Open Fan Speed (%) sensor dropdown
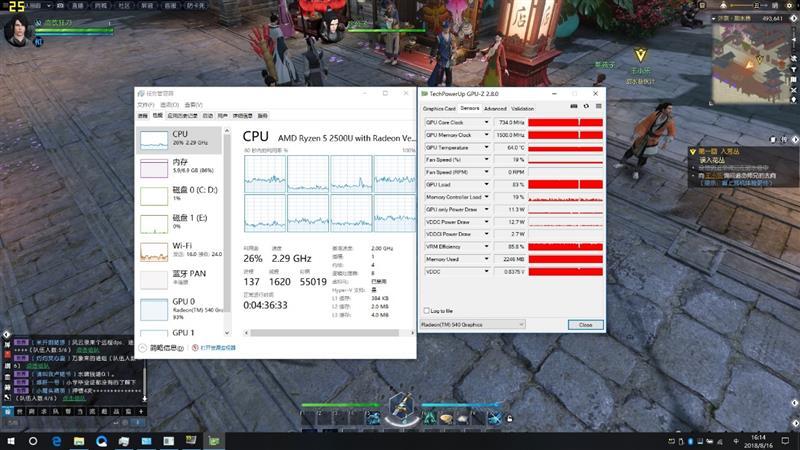This screenshot has width=800, height=450. tap(486, 160)
